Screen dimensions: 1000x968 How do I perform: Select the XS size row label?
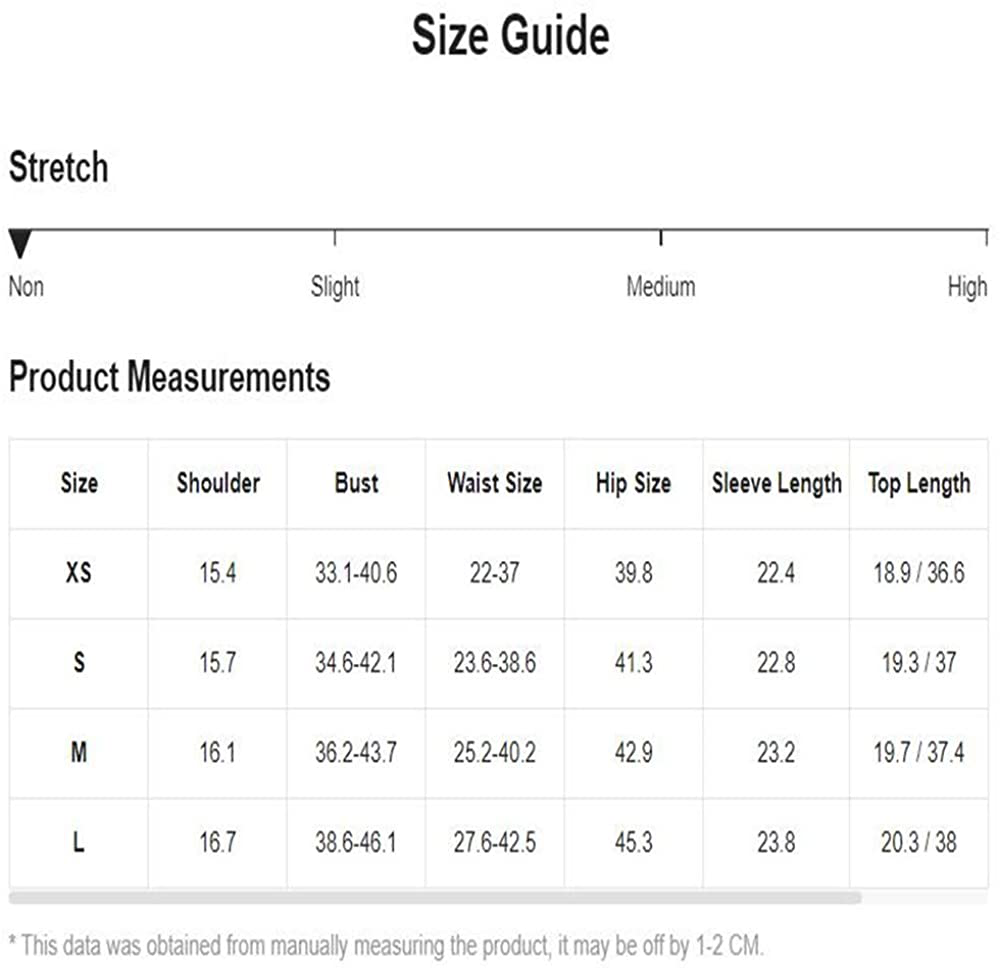(x=79, y=573)
